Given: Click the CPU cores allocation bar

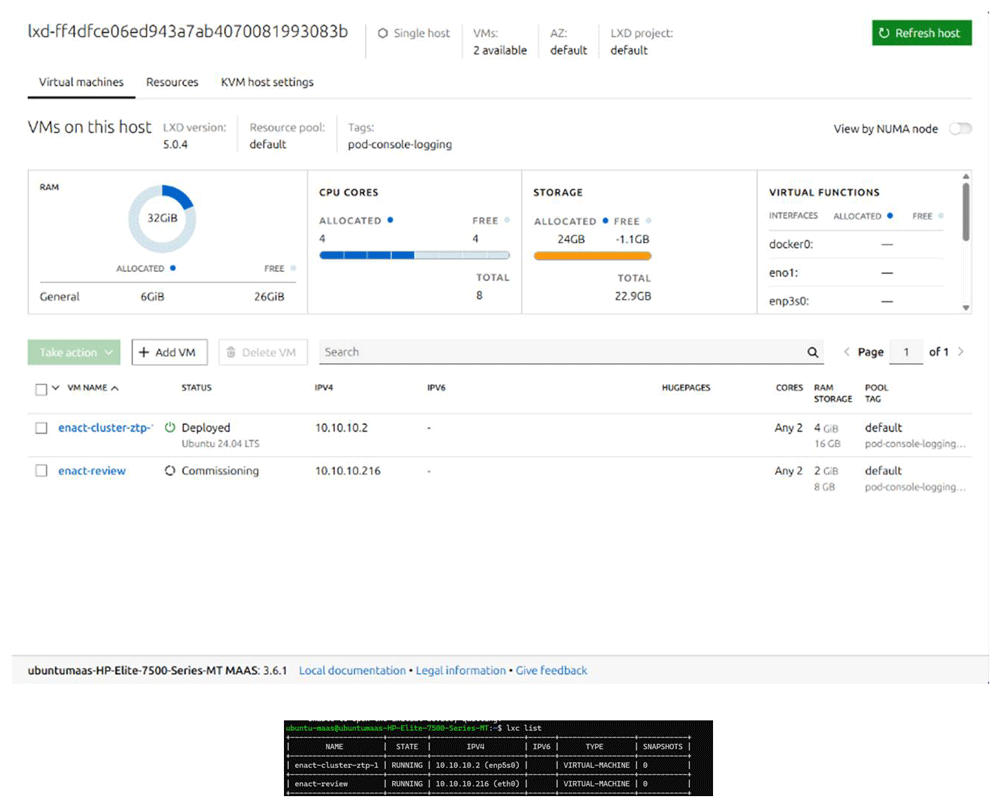Looking at the screenshot, I should point(415,255).
